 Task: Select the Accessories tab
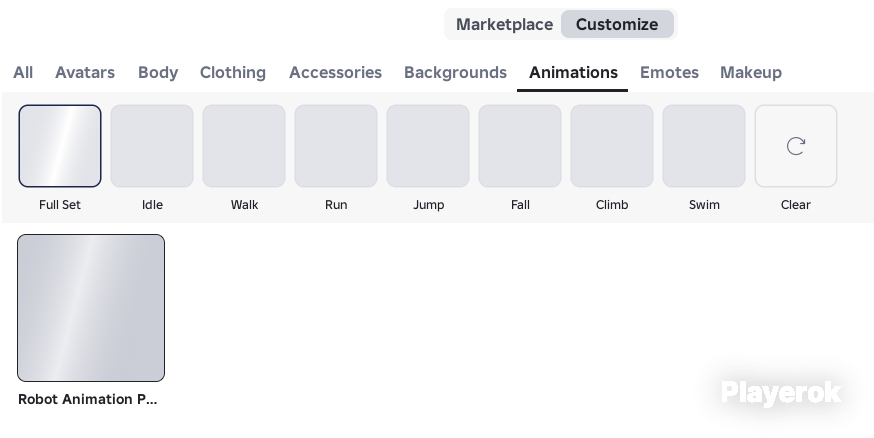(x=336, y=72)
